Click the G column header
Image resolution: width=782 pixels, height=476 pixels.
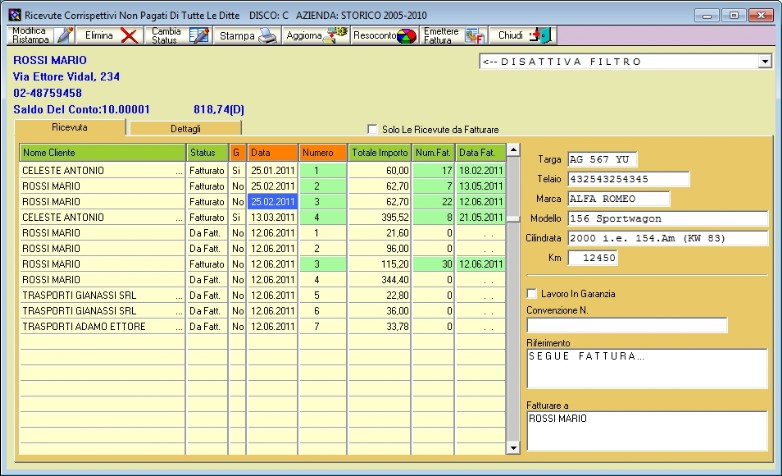coord(237,153)
